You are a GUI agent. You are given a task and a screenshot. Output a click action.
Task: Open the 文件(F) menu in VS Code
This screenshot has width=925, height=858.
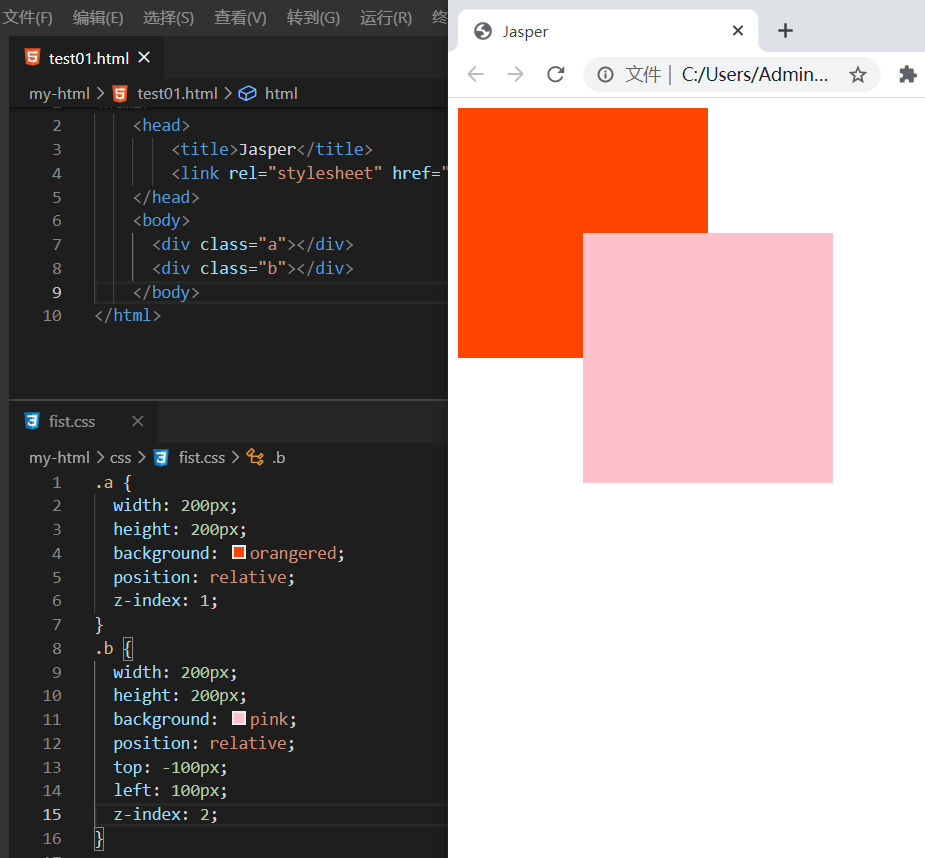coord(28,18)
